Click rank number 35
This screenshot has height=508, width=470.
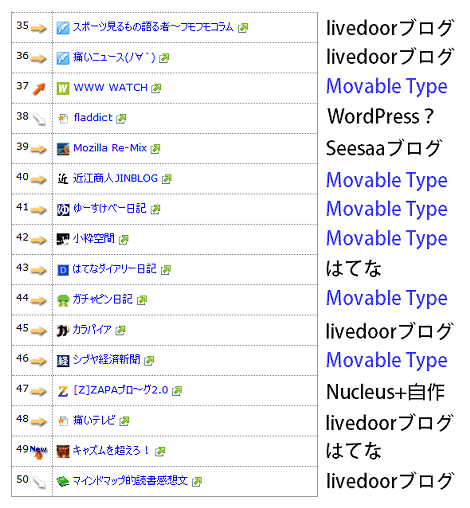click(x=22, y=25)
